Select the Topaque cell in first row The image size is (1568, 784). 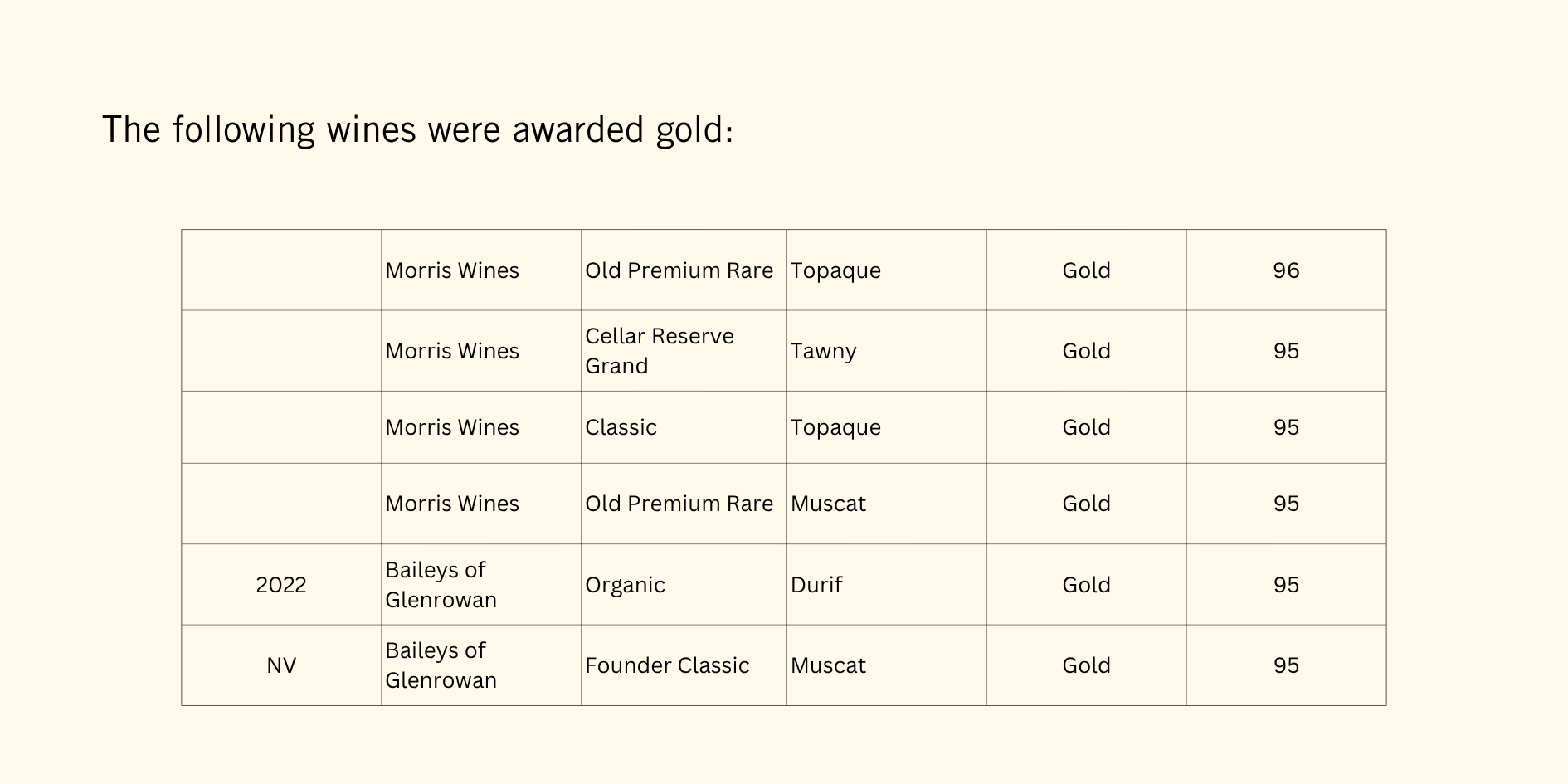pos(886,270)
